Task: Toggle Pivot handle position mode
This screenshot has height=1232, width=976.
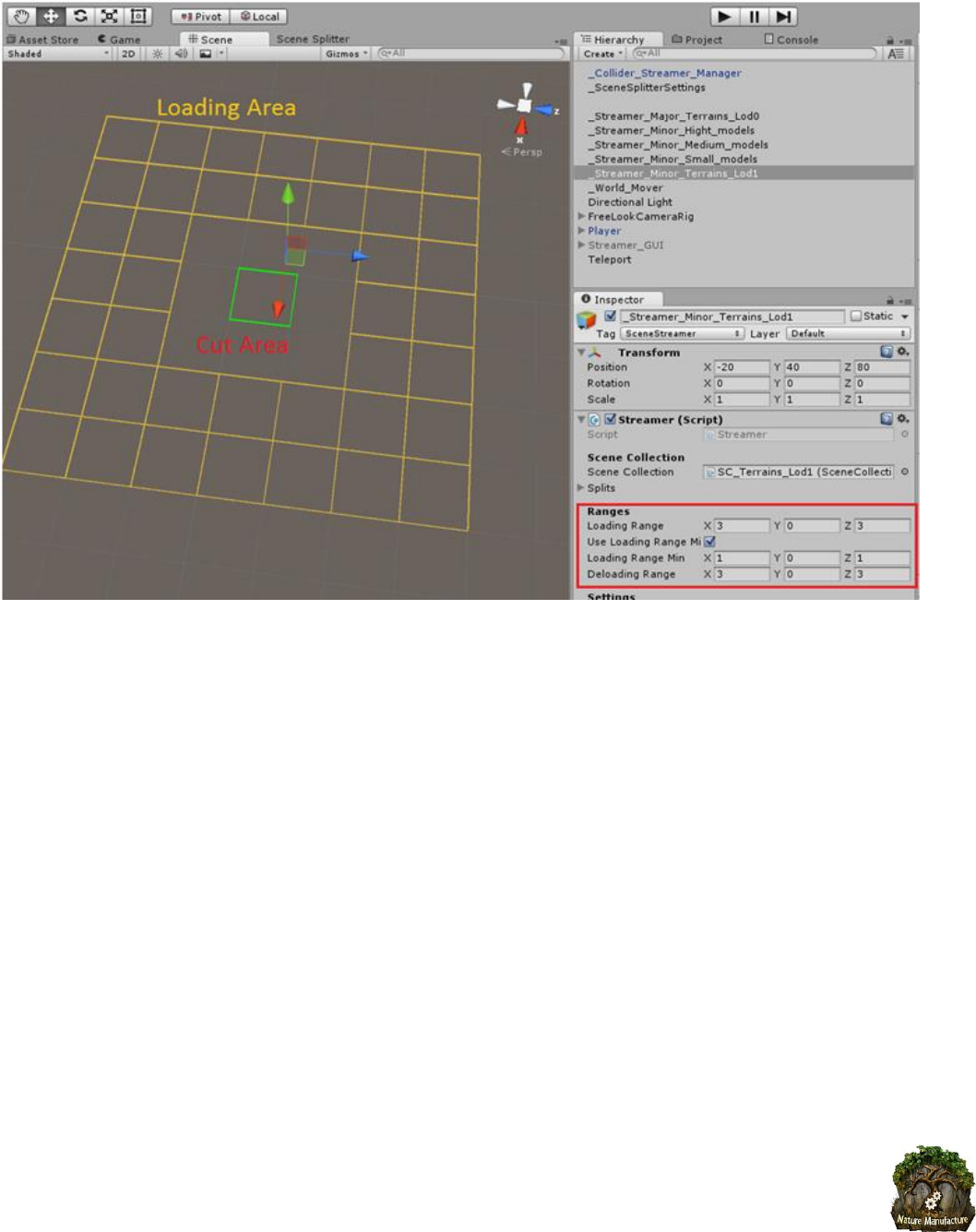Action: point(201,17)
